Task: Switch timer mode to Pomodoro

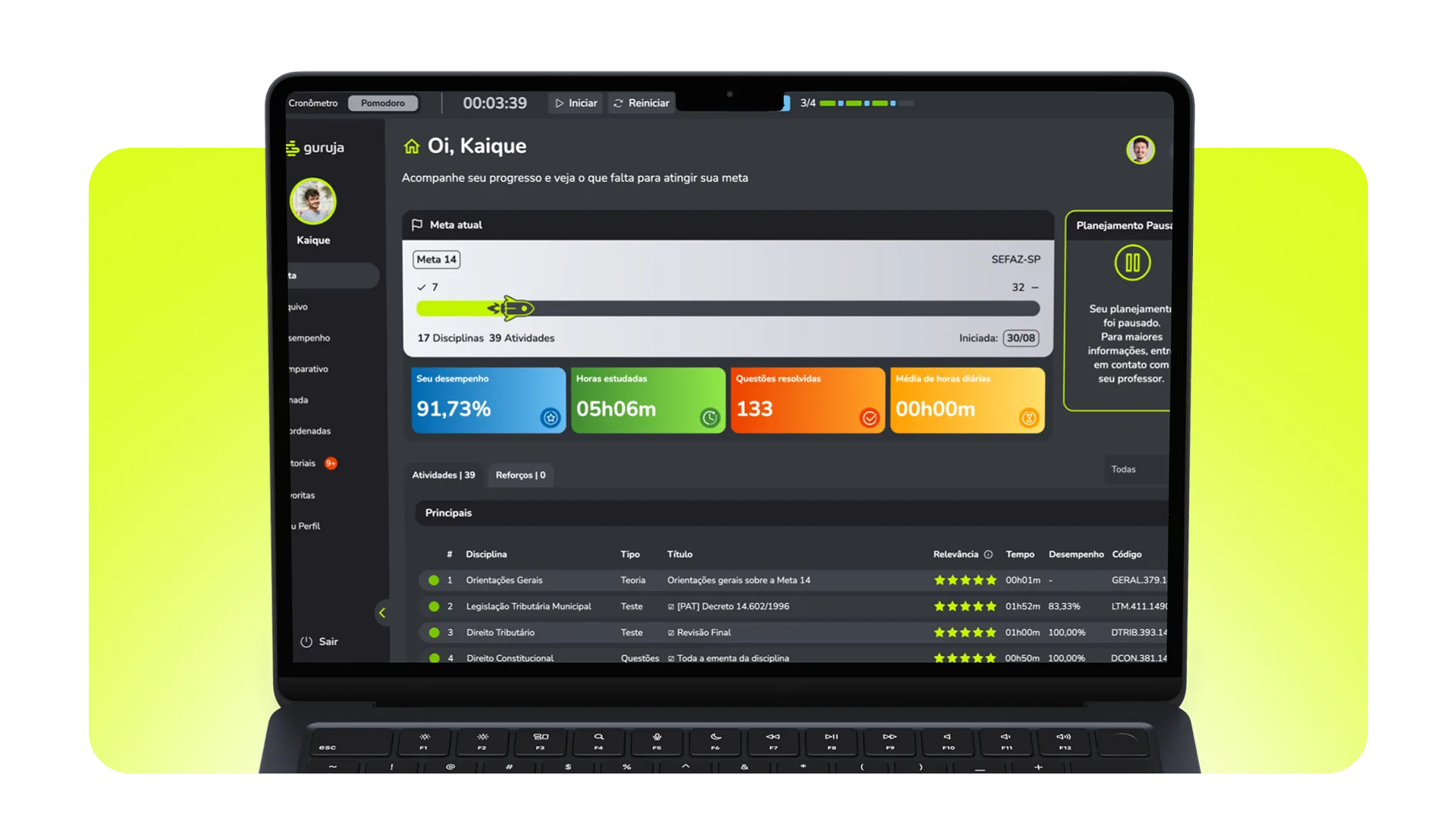Action: 383,103
